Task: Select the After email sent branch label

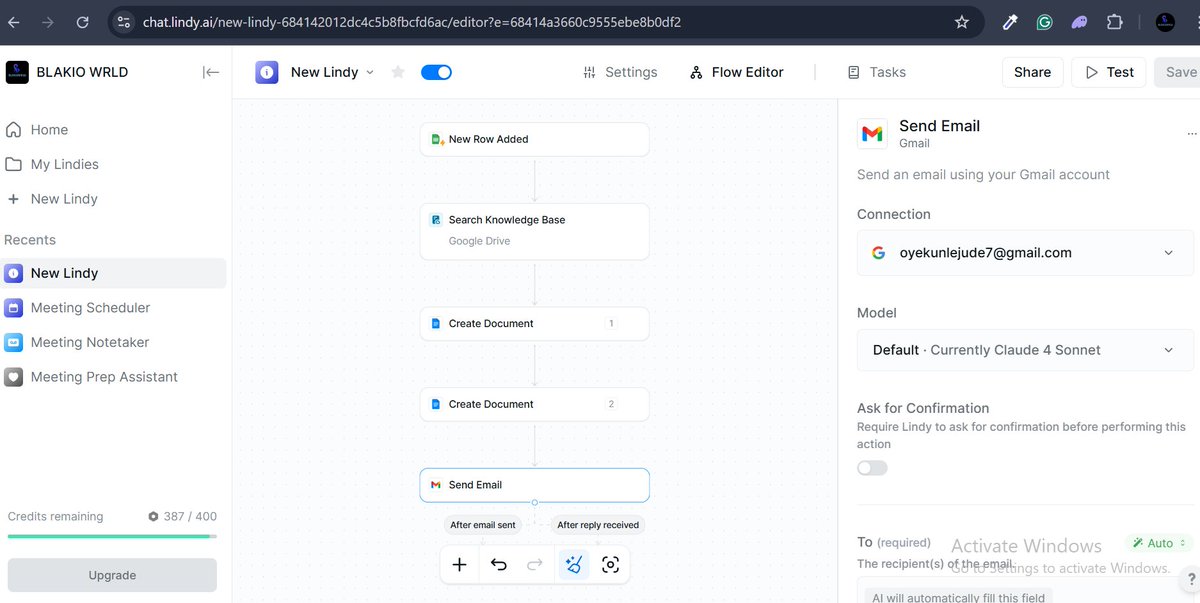Action: point(483,525)
